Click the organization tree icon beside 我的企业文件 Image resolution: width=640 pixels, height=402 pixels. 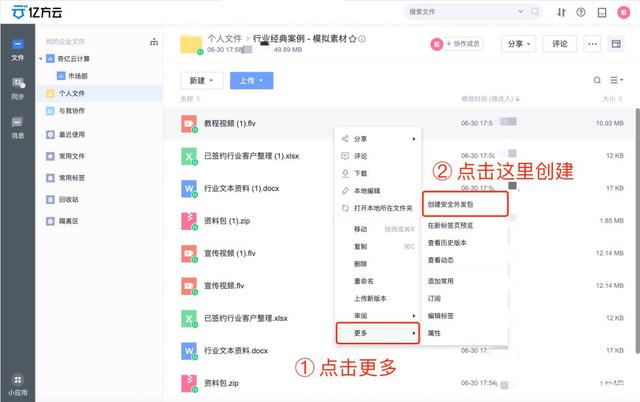tap(154, 42)
